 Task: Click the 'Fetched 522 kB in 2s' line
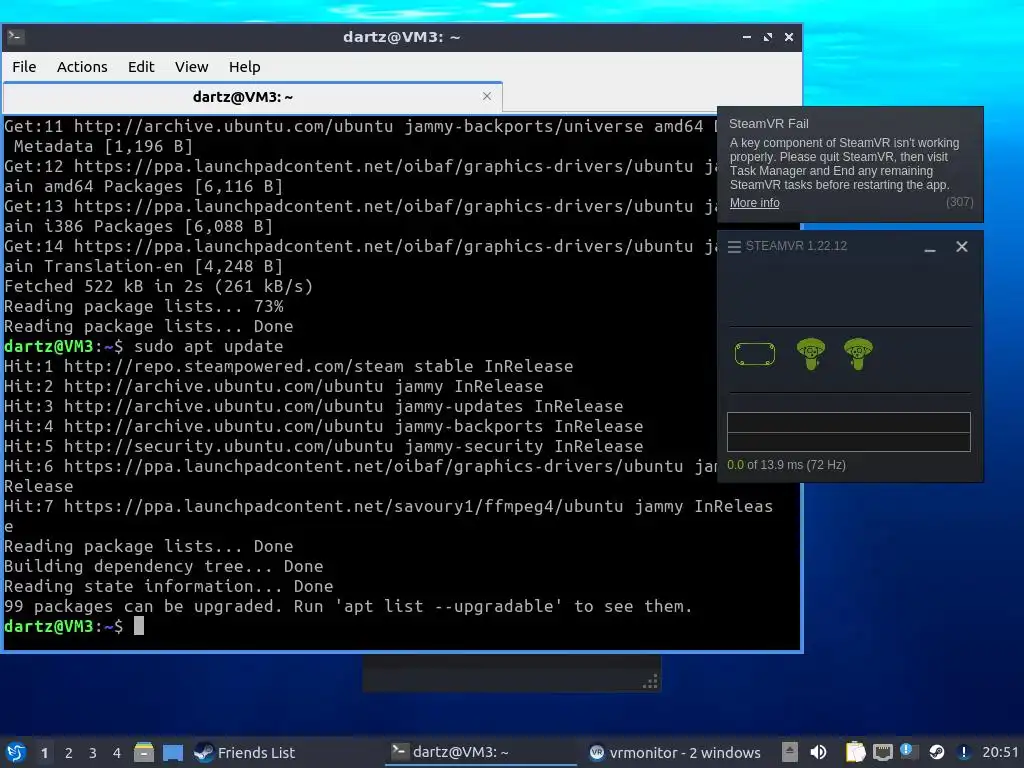click(x=159, y=286)
